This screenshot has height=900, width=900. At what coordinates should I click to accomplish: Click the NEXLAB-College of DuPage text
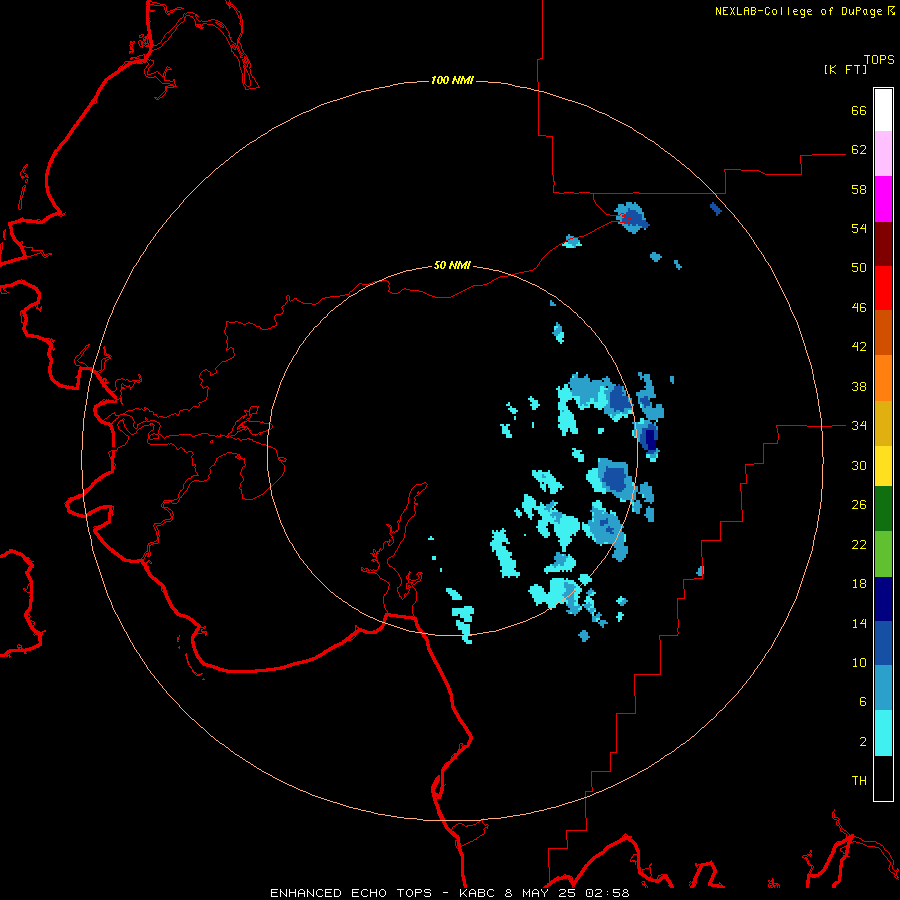point(798,11)
